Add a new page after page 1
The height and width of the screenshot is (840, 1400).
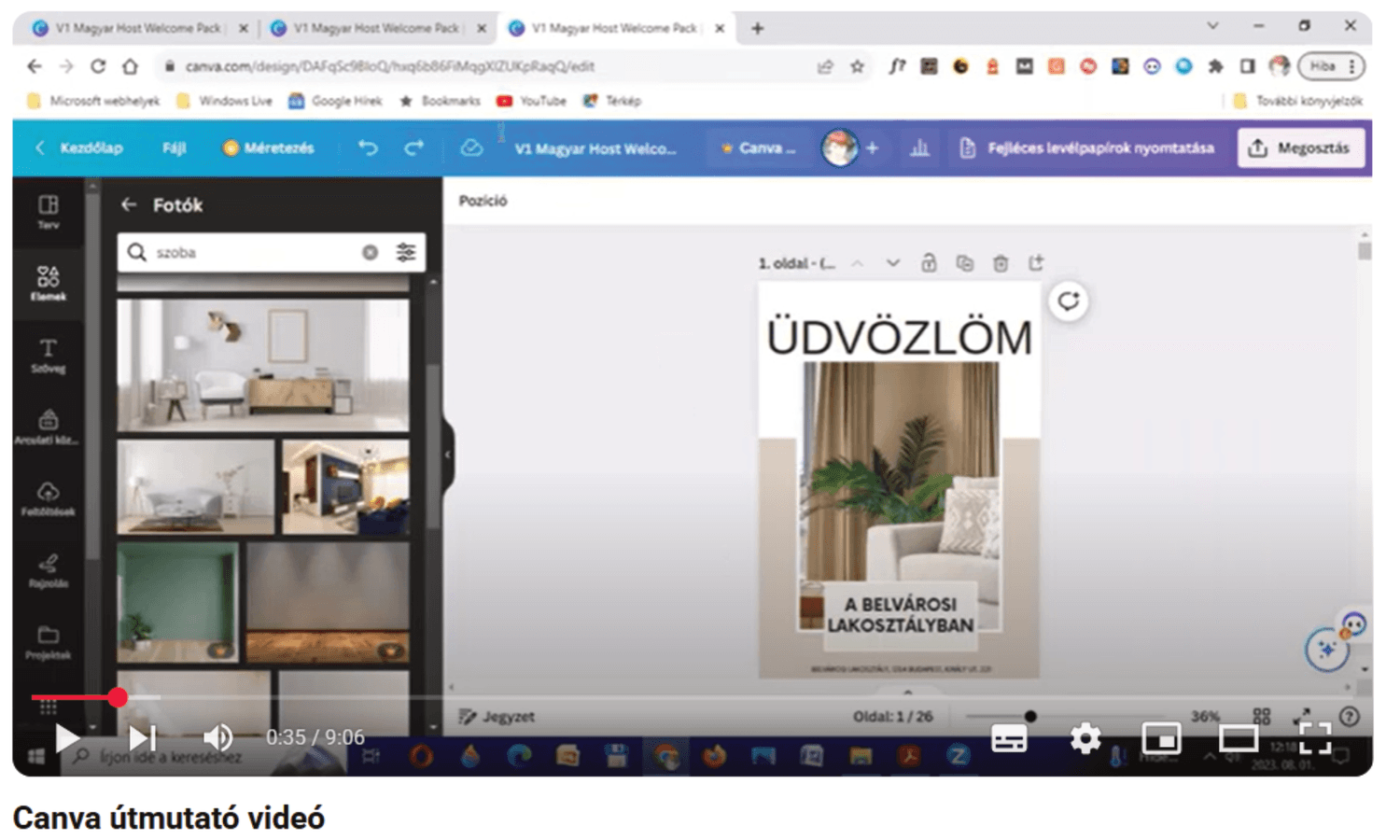tap(1036, 263)
